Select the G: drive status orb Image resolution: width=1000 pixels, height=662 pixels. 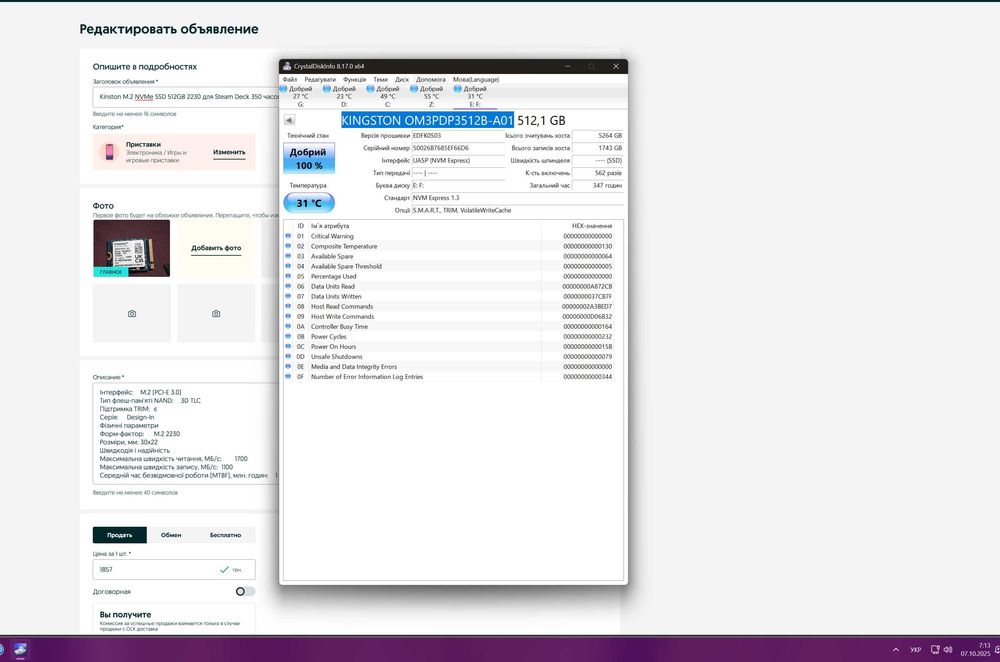click(284, 89)
